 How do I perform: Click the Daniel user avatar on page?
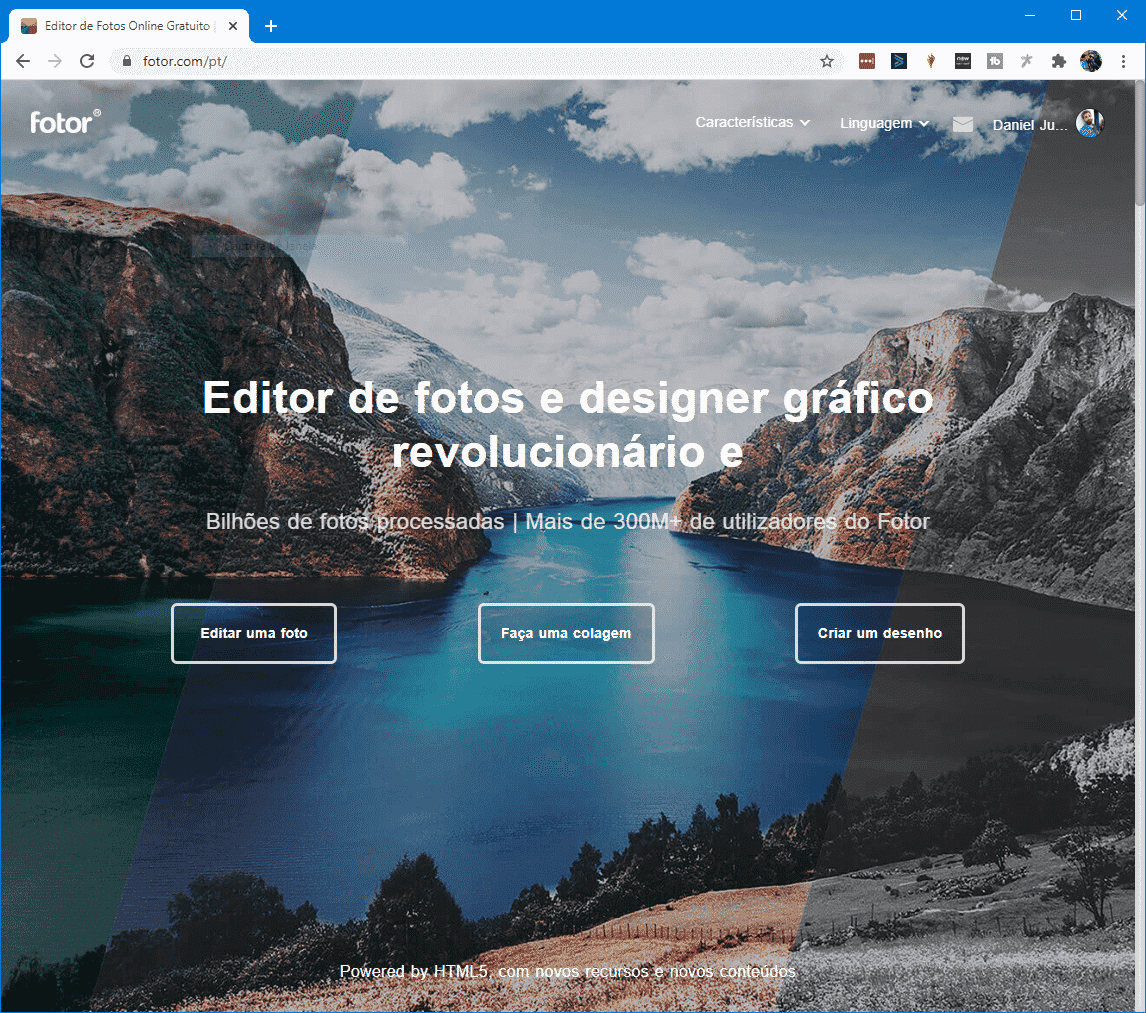(1089, 124)
